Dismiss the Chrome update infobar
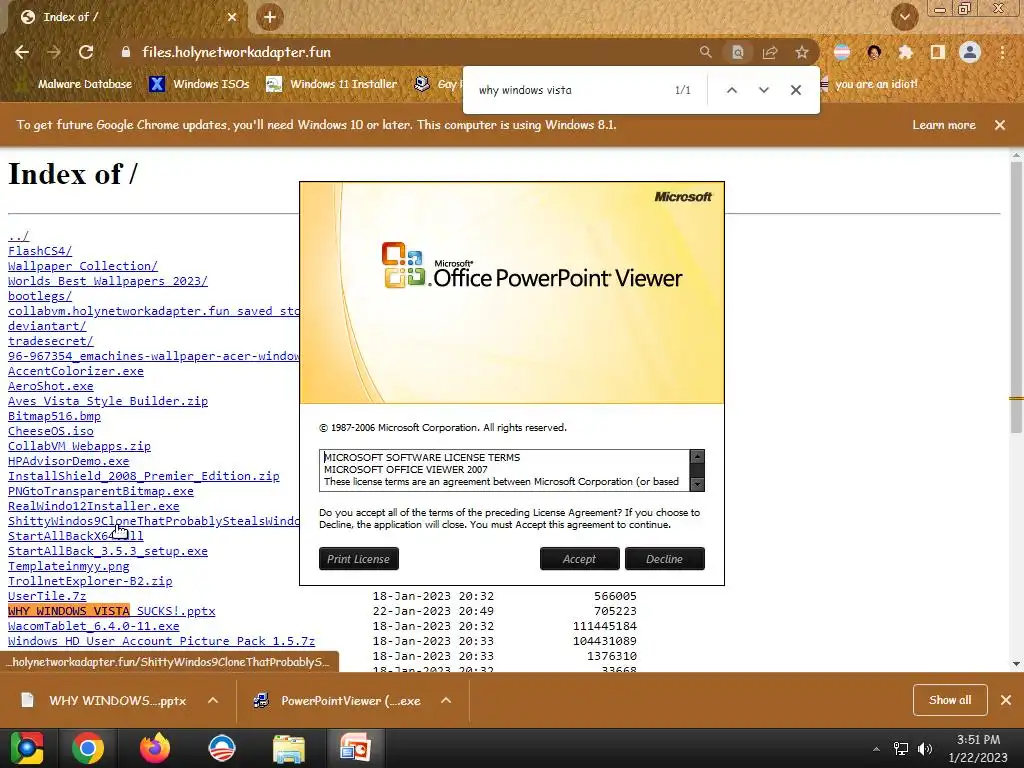Screen dimensions: 1024x768 [1000, 125]
